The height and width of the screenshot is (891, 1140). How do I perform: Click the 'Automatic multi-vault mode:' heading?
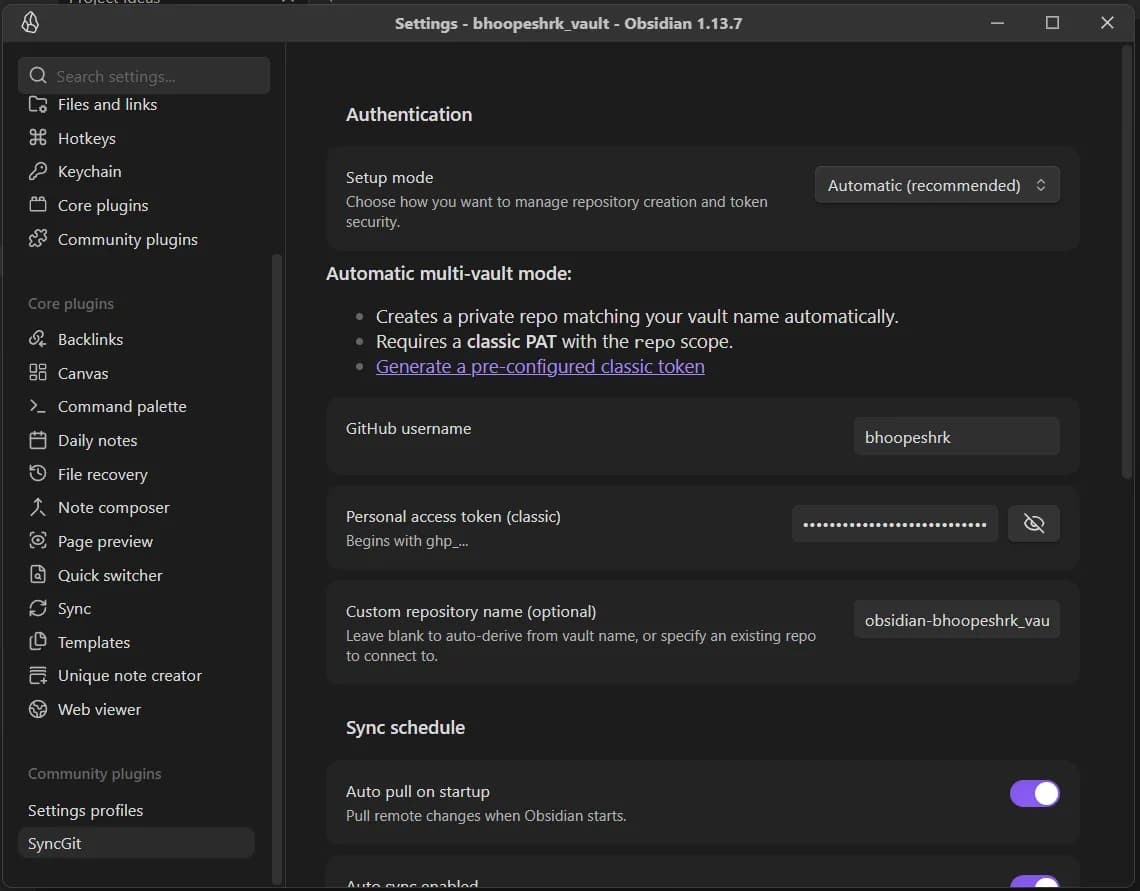coord(449,273)
